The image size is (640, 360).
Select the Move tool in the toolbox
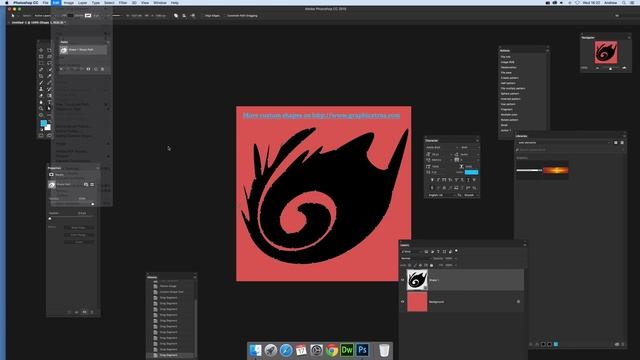coord(41,51)
